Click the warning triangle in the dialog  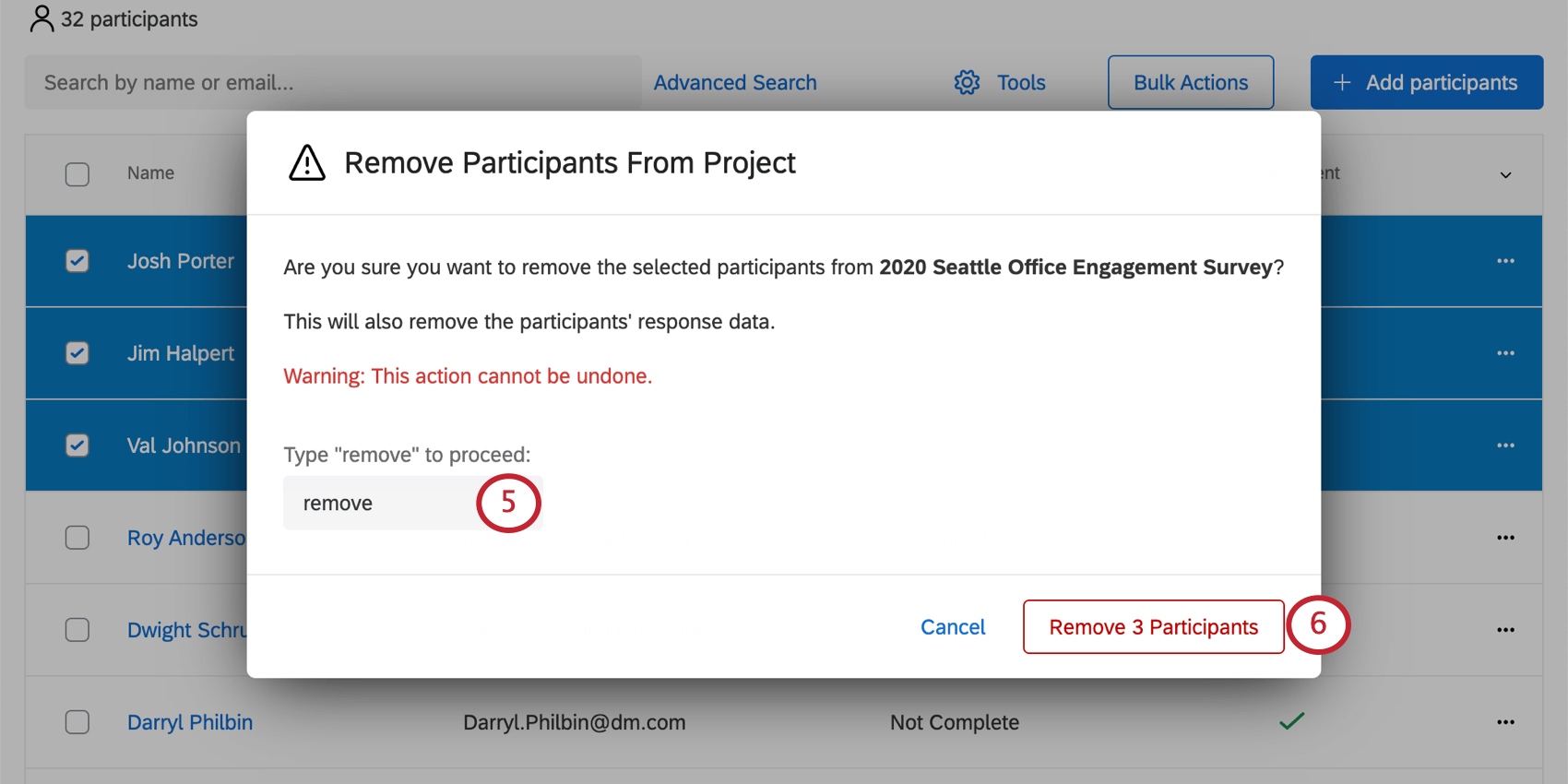tap(306, 162)
